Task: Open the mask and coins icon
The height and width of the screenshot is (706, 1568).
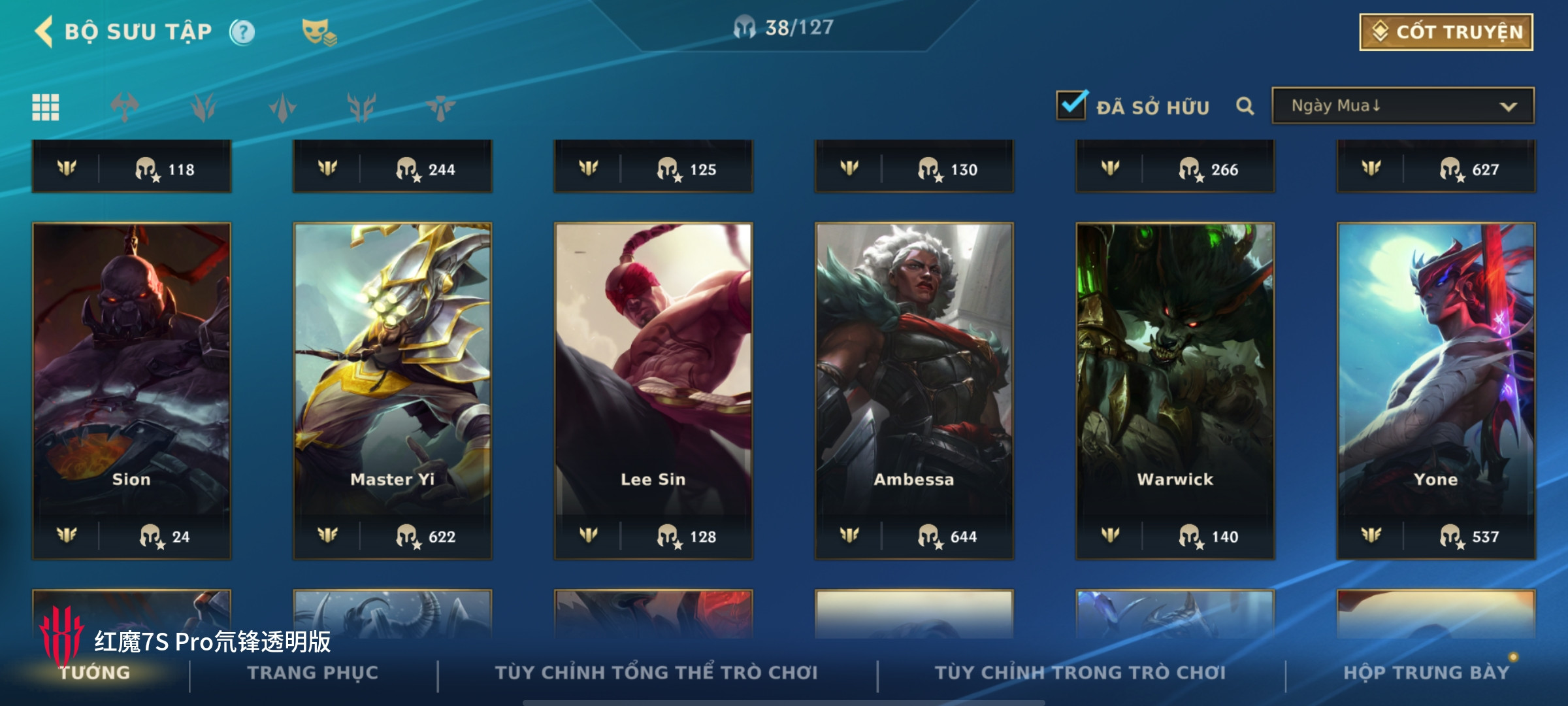Action: point(319,32)
